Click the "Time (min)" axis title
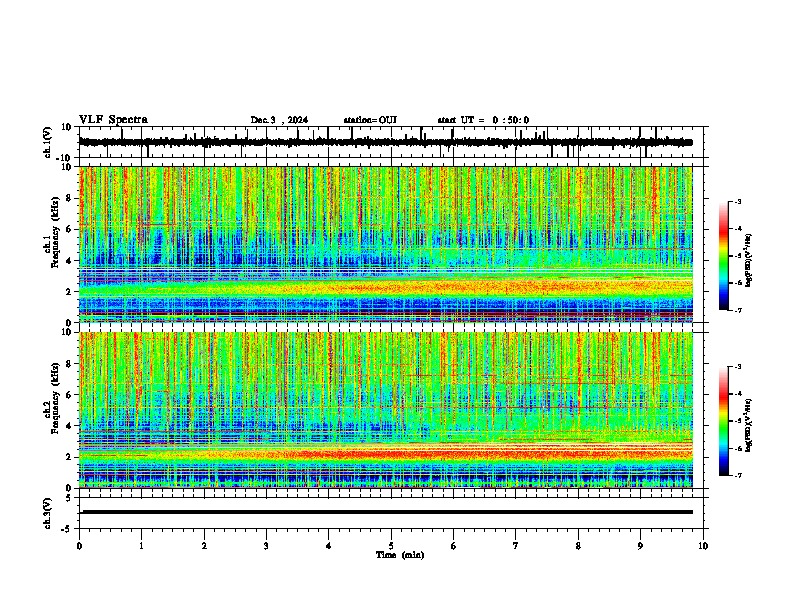This screenshot has width=792, height=612. click(400, 555)
